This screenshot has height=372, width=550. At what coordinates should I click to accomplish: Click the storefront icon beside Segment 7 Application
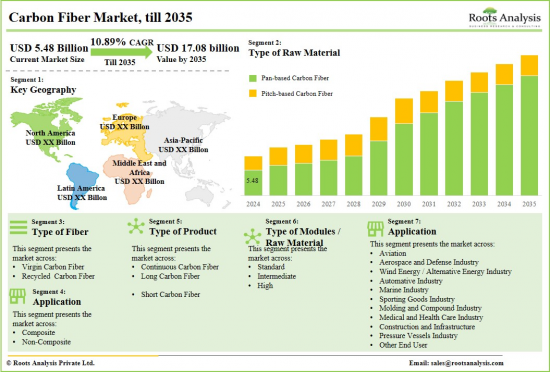pos(376,229)
